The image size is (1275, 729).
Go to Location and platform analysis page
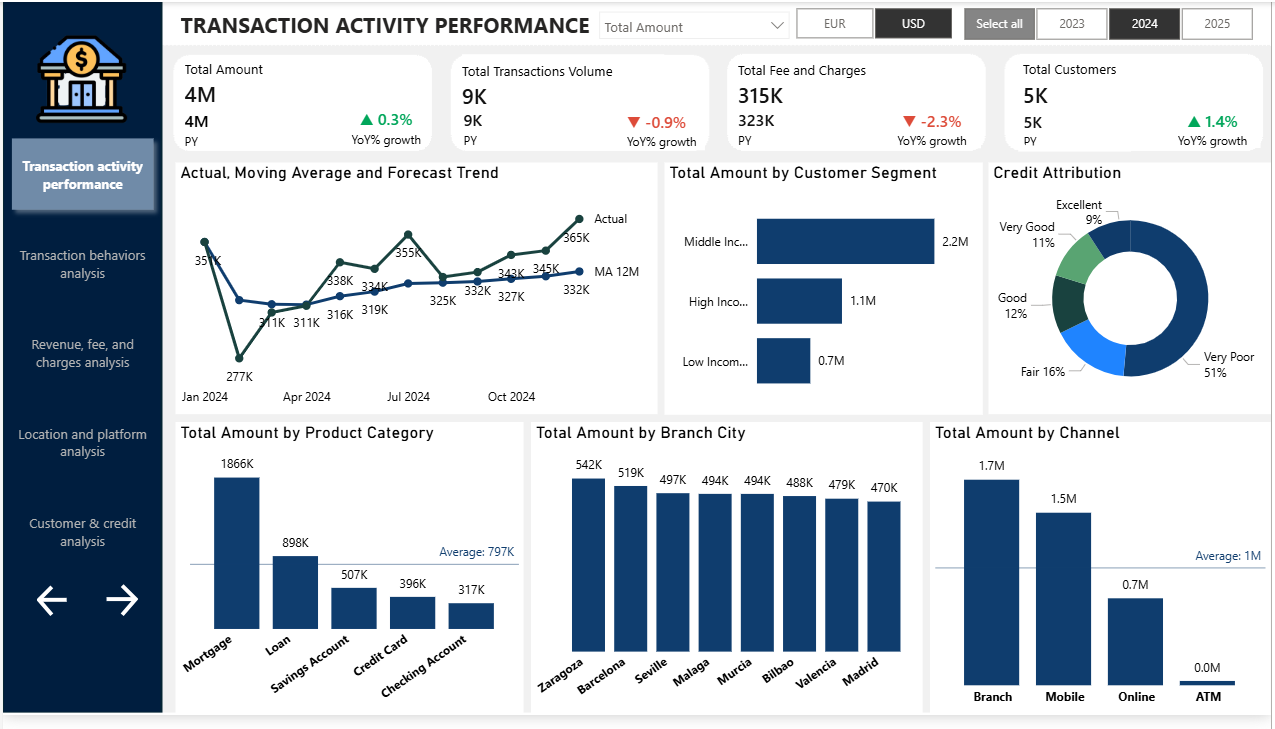83,442
